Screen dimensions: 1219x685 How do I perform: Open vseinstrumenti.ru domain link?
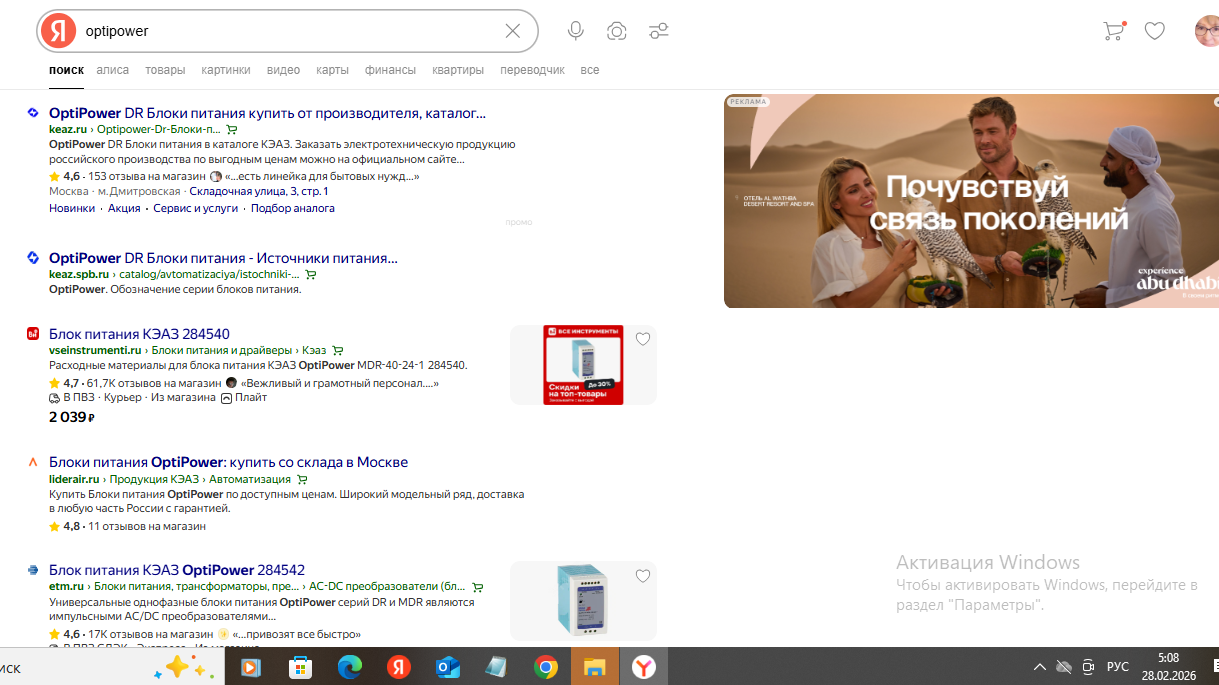pyautogui.click(x=95, y=351)
